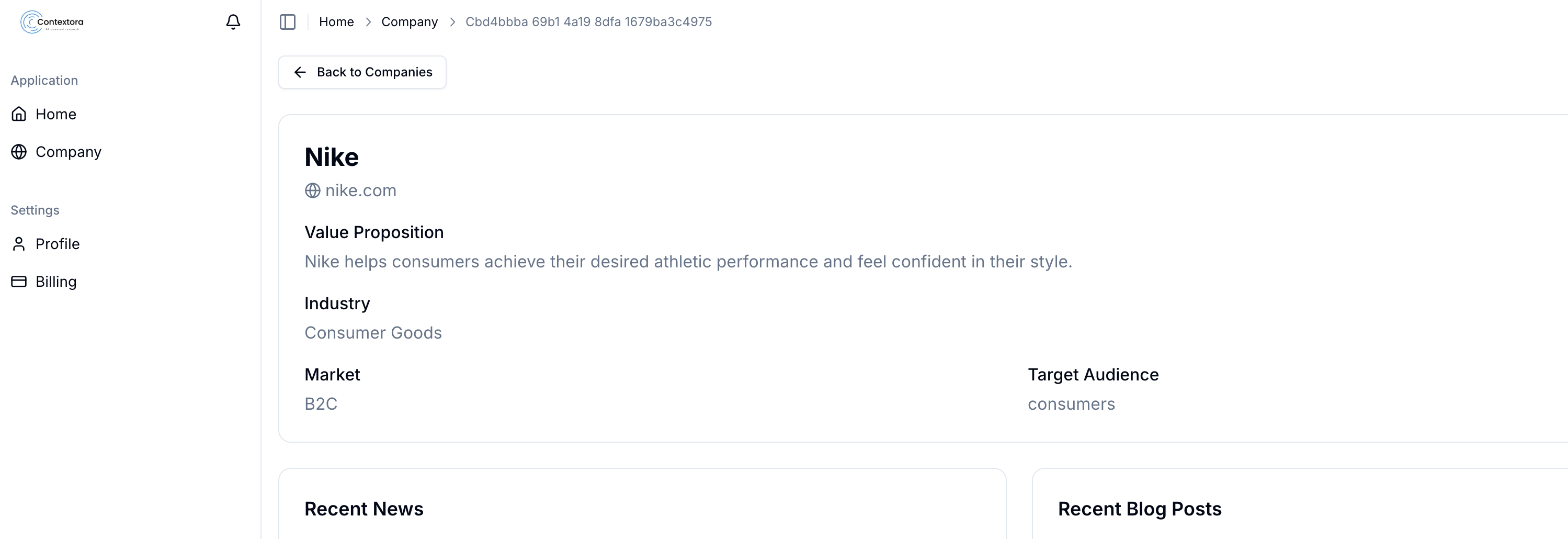Open Home in the sidebar menu
1568x539 pixels.
pos(55,114)
